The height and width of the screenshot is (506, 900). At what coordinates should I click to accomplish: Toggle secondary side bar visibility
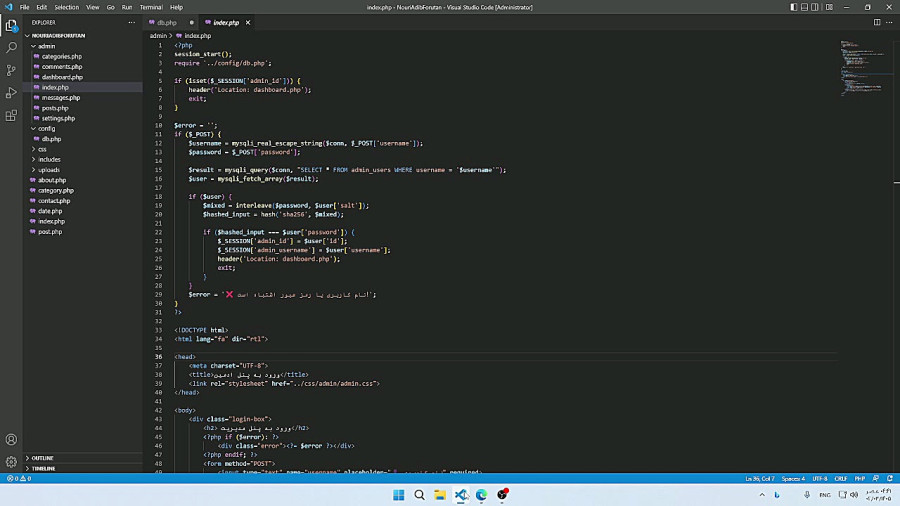[x=814, y=7]
